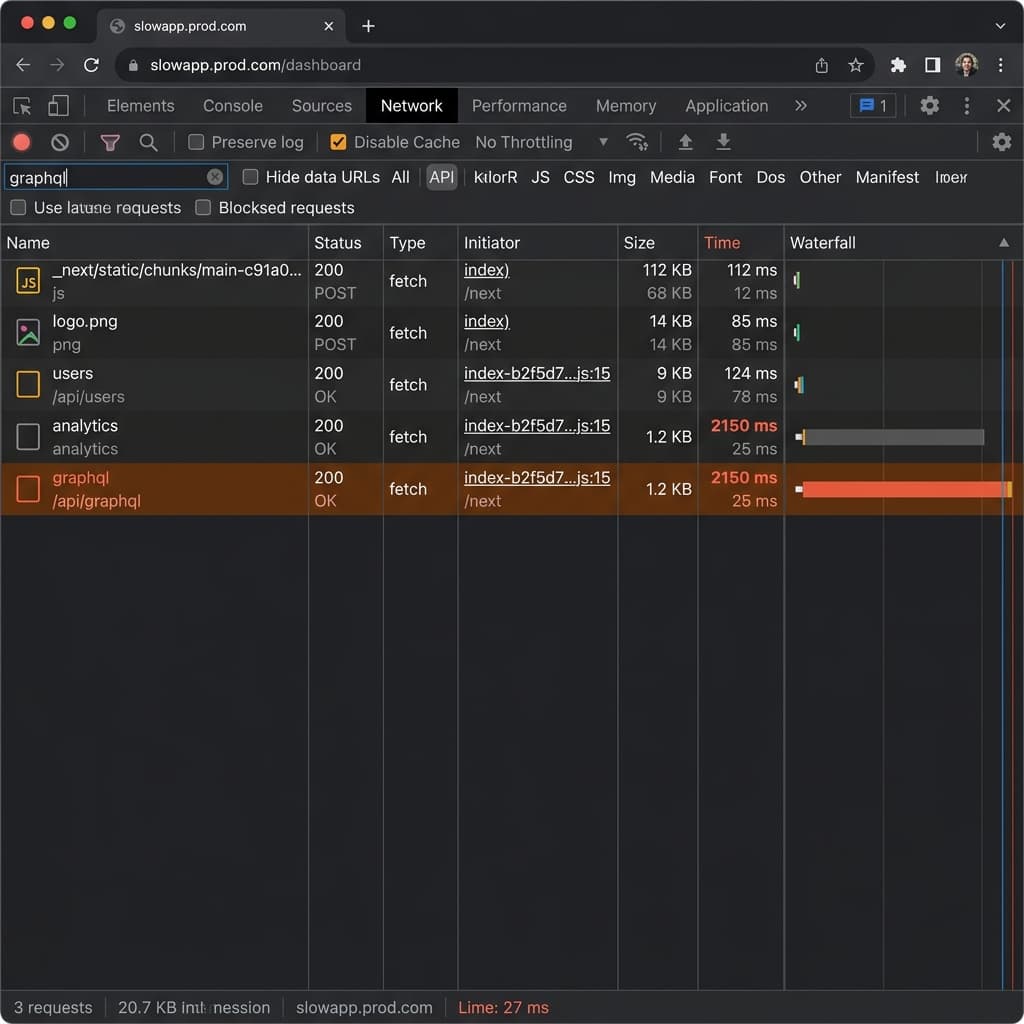Open initiator link in analytics row
The width and height of the screenshot is (1024, 1024).
[x=537, y=426]
